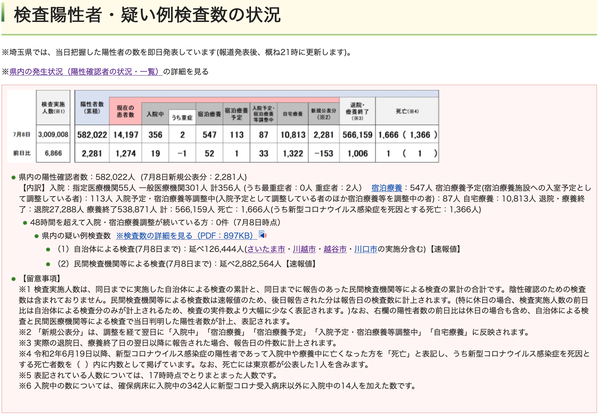Click the bullet line starting 県内の陽性確認者数

coord(133,177)
